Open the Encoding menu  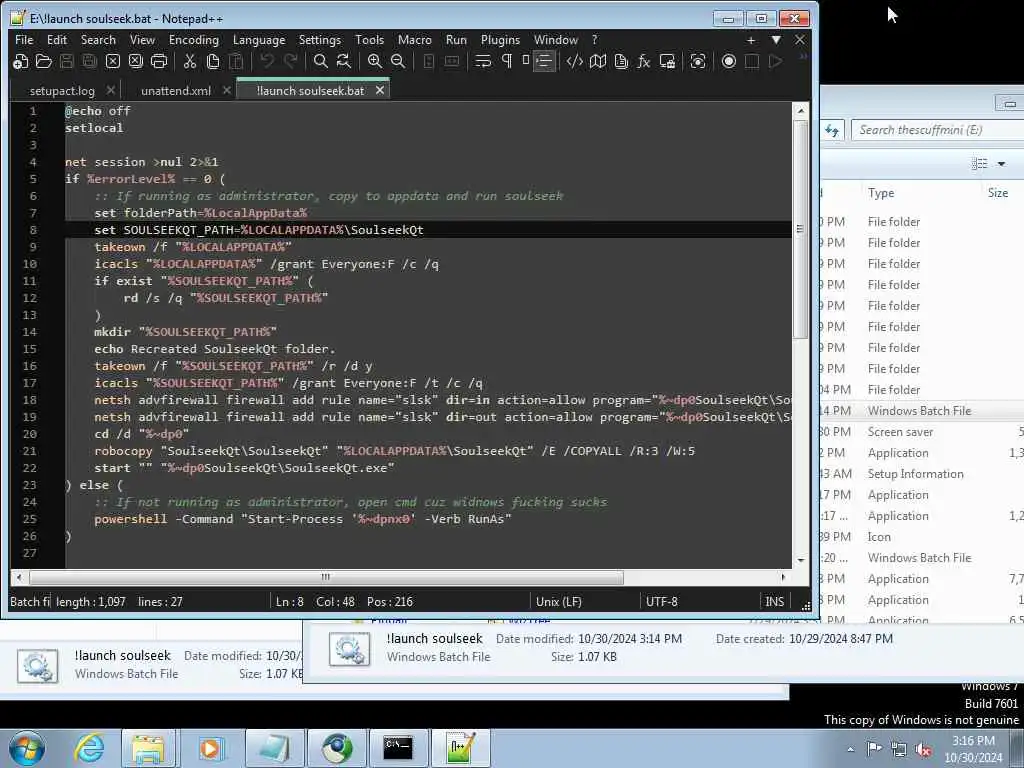pyautogui.click(x=194, y=40)
